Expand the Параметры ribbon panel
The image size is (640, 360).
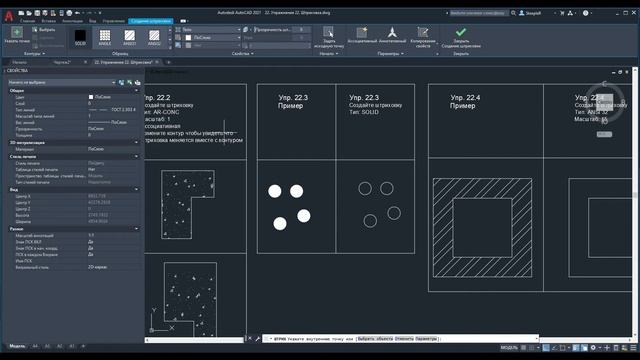[390, 53]
